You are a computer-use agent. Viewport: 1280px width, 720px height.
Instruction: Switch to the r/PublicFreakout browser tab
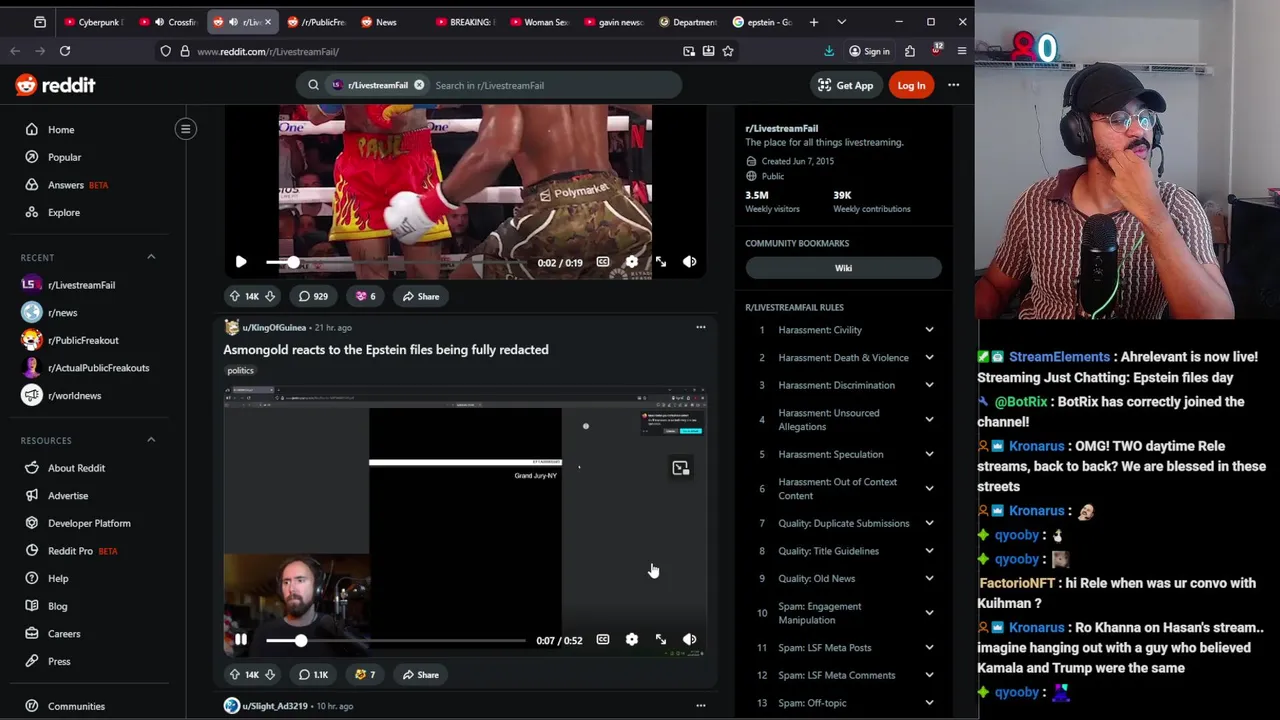(318, 22)
